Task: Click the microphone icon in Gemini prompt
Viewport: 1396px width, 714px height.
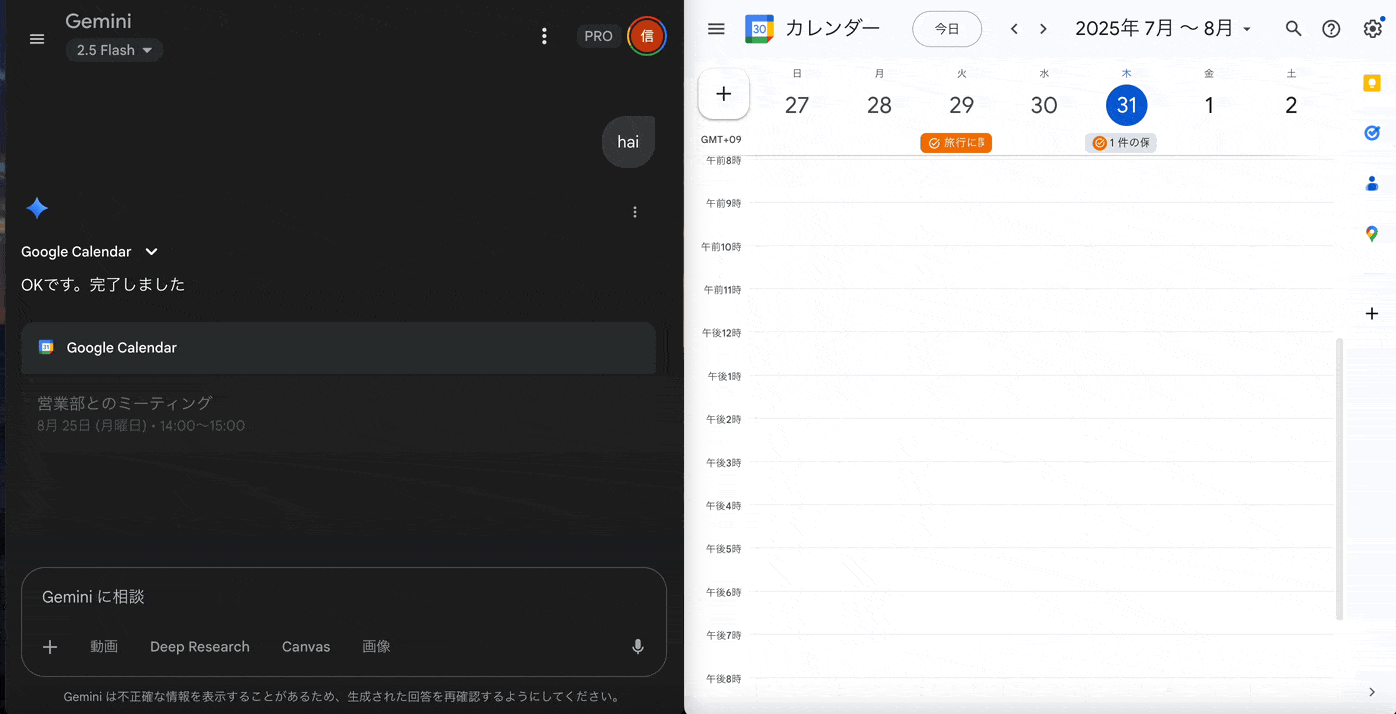Action: coord(638,647)
